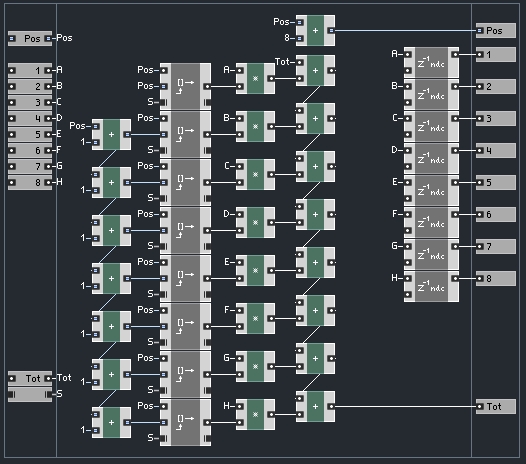Click the S input port below Tot
The height and width of the screenshot is (464, 526).
pyautogui.click(x=30, y=395)
